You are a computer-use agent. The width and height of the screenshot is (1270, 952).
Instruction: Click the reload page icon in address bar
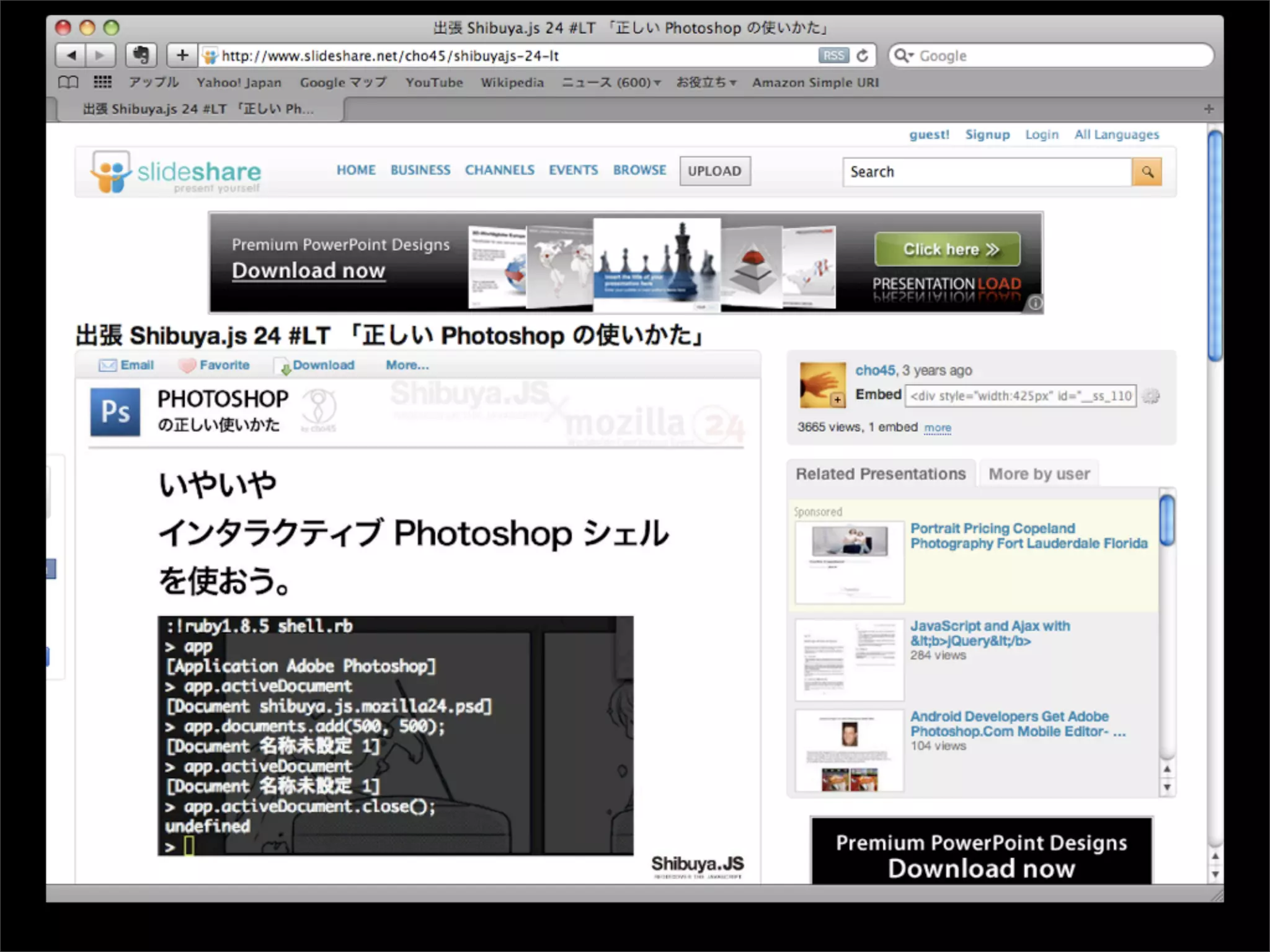[863, 56]
